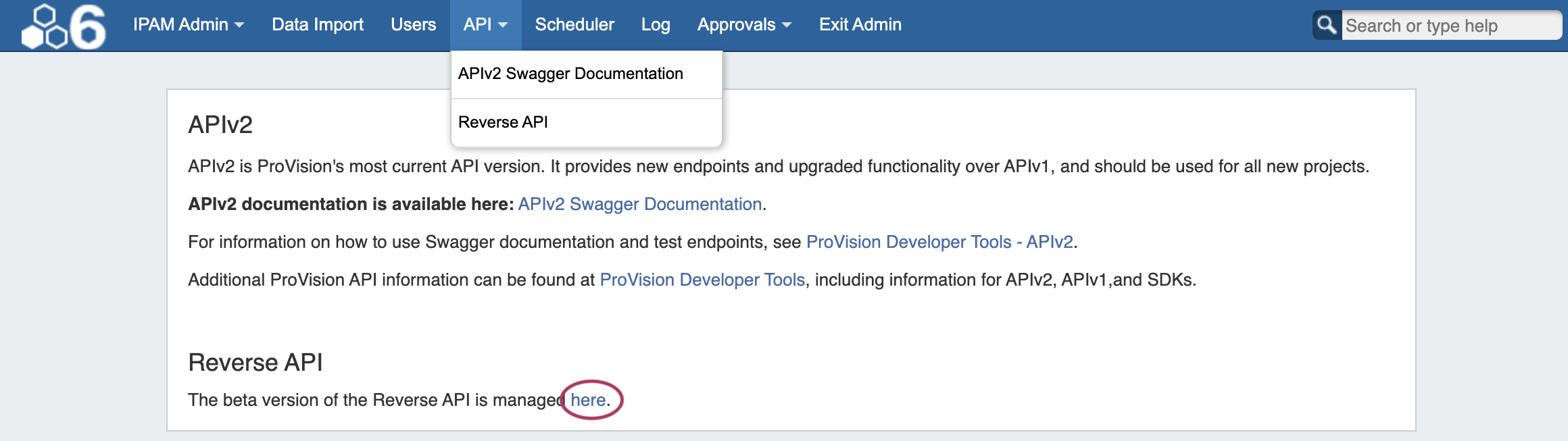Choose Reverse API from the dropdown list

coord(503,122)
